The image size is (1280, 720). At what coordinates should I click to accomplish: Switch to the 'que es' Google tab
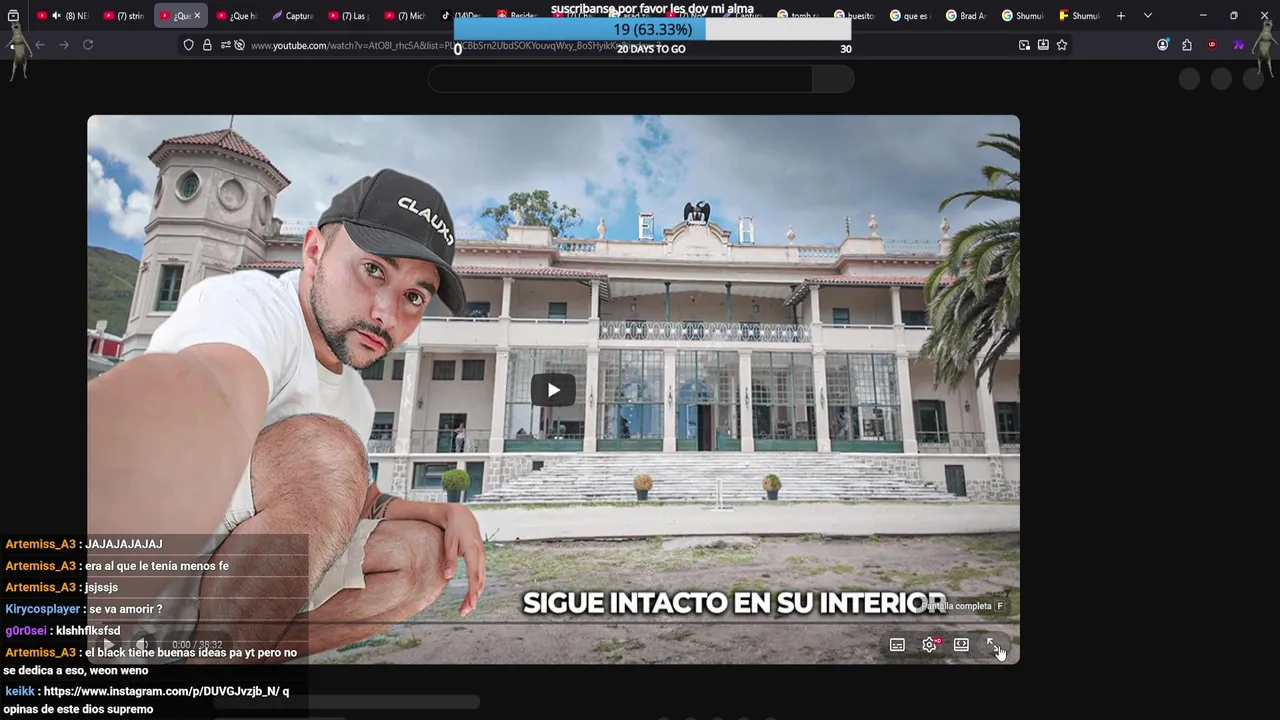point(910,16)
